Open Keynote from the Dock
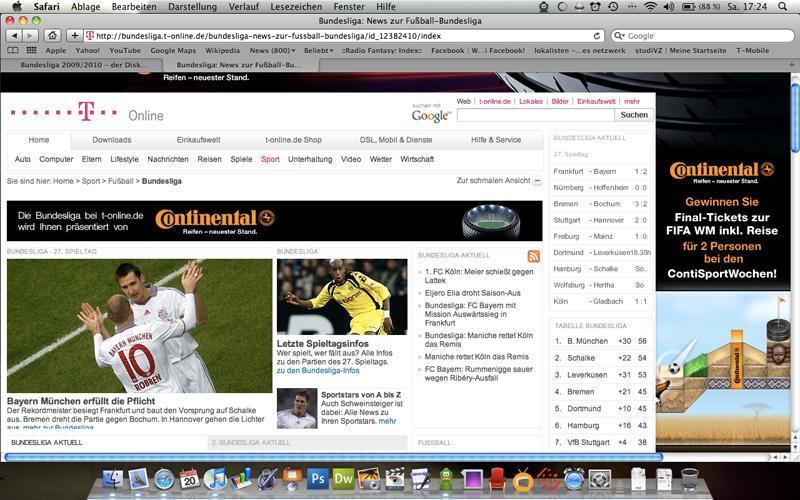Image resolution: width=800 pixels, height=500 pixels. (x=292, y=479)
